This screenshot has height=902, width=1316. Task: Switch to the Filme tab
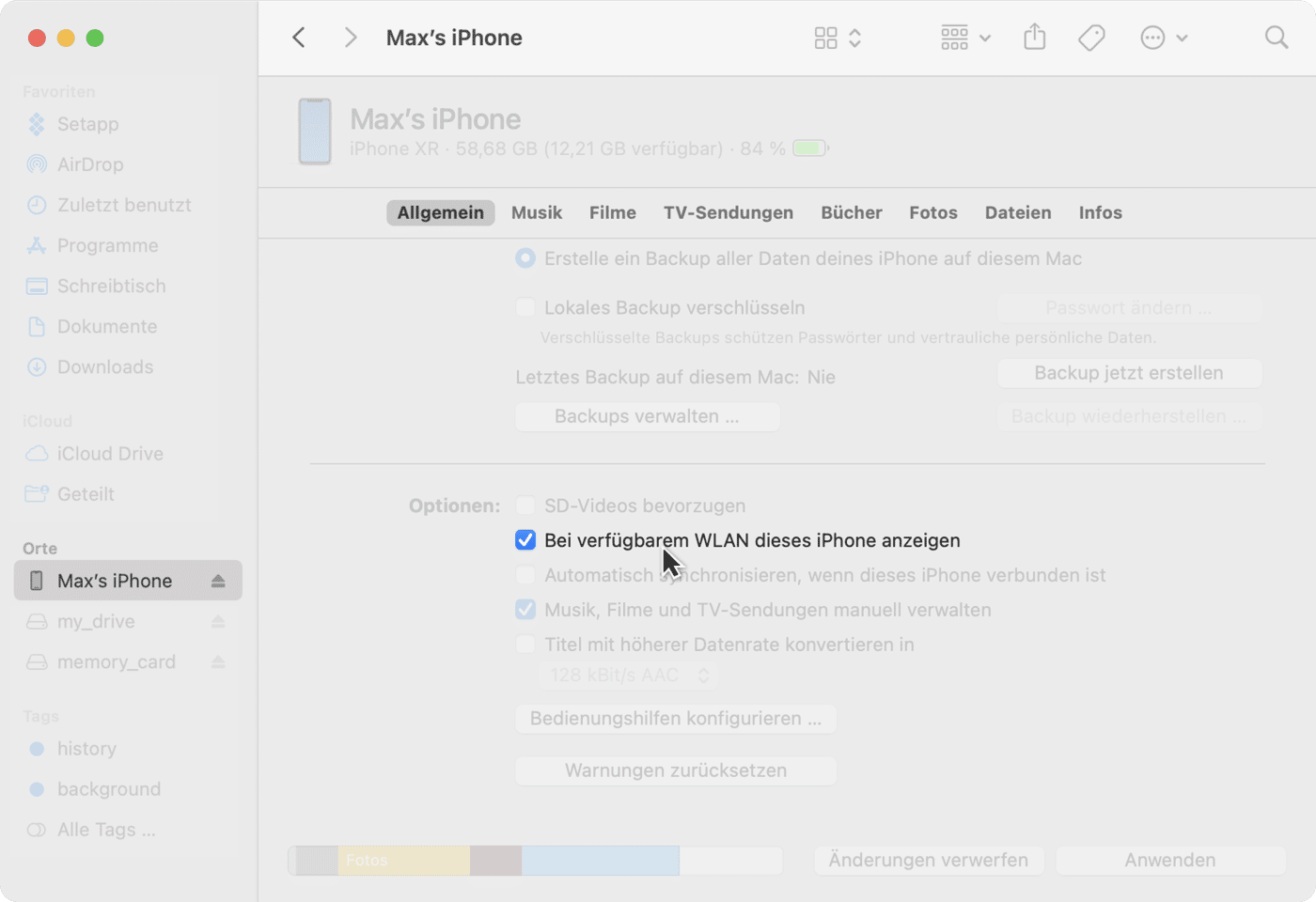[x=613, y=212]
